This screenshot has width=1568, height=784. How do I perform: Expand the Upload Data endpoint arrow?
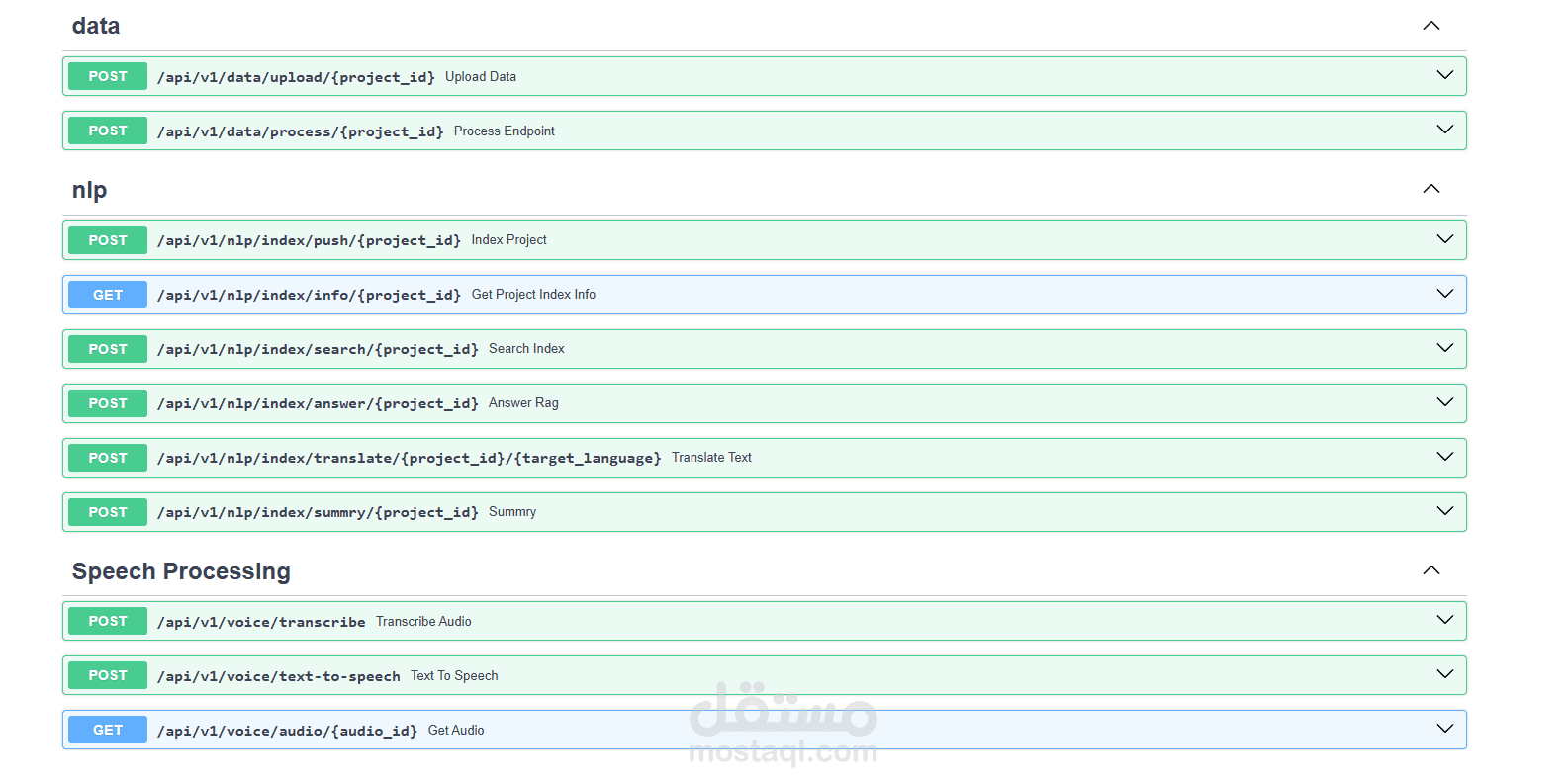[1444, 75]
